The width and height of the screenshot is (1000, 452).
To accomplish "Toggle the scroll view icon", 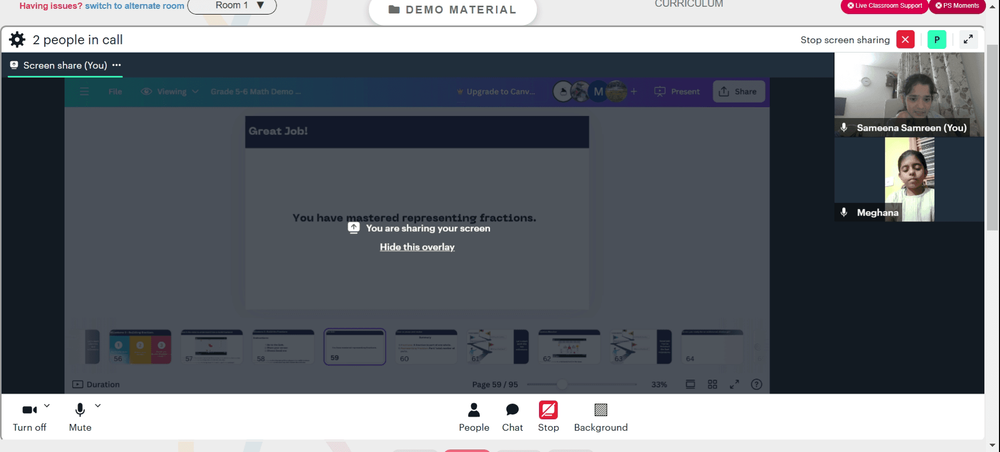I will click(x=690, y=384).
